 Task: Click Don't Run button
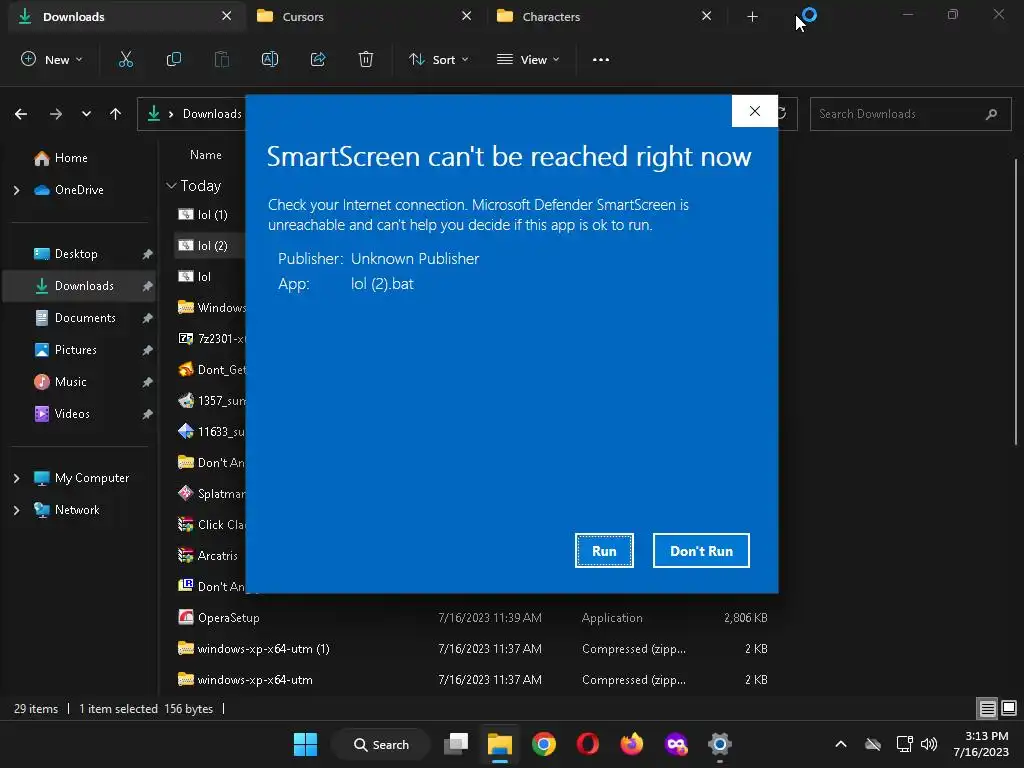701,551
